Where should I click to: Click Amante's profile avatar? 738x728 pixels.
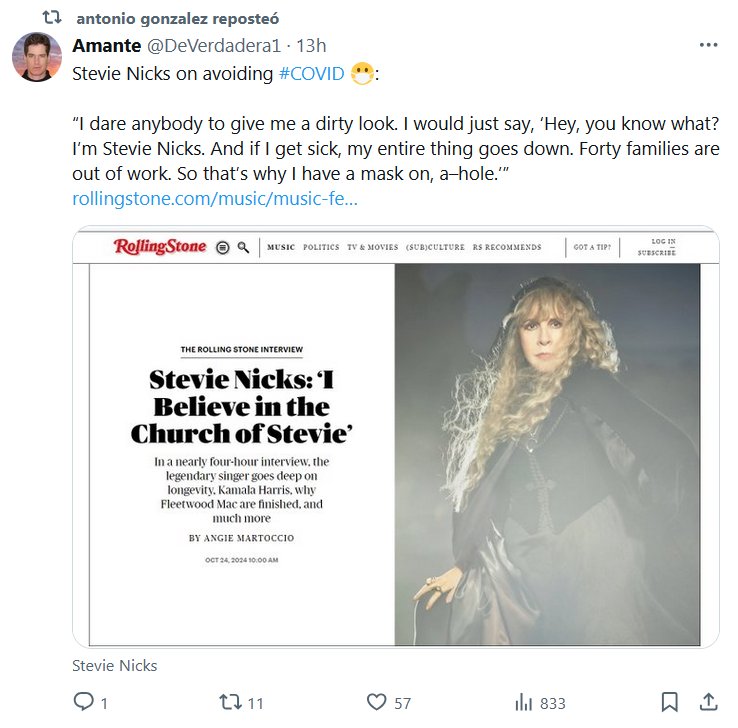coord(37,57)
